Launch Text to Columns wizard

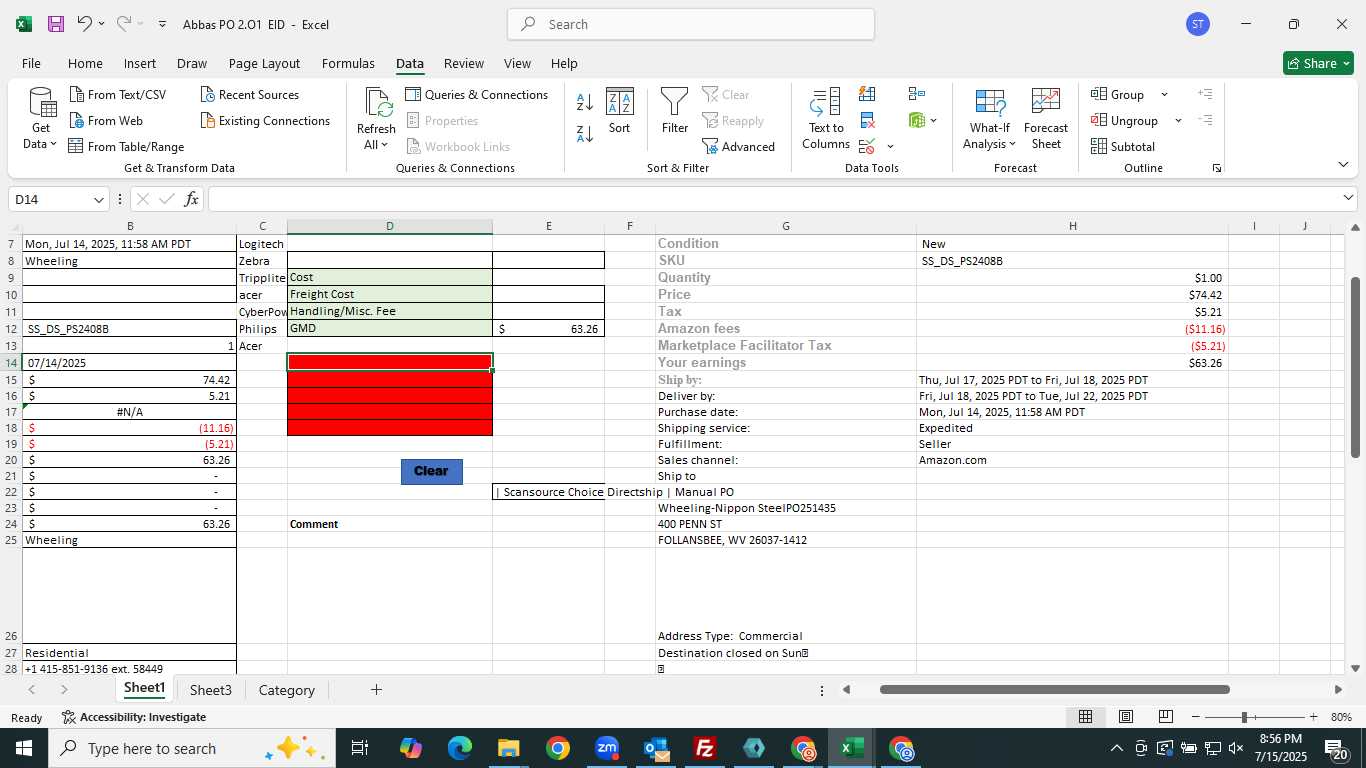tap(826, 118)
